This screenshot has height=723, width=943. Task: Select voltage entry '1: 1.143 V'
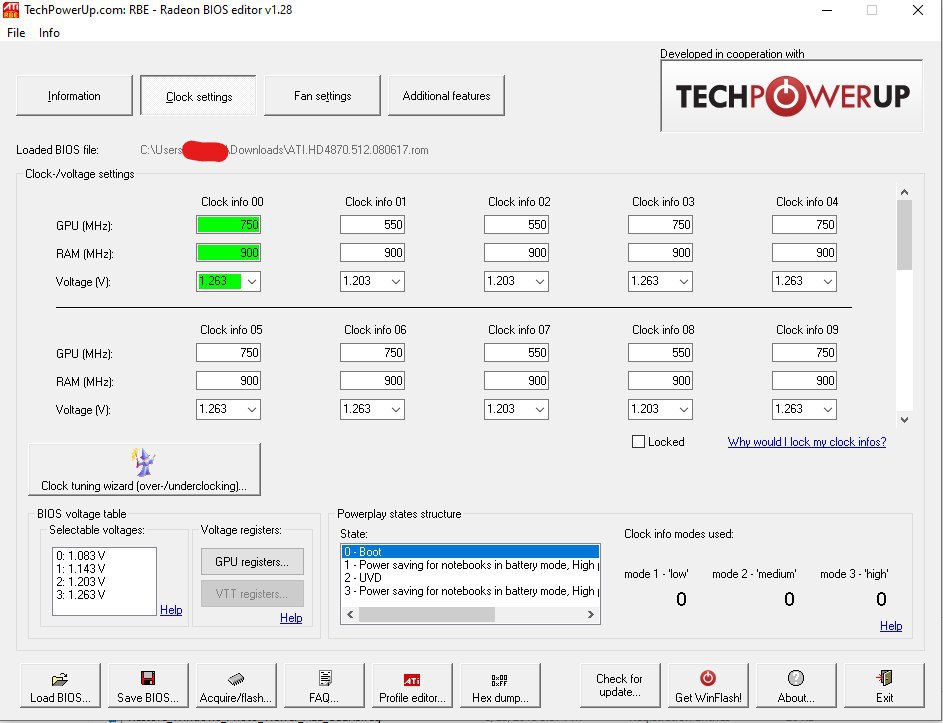point(81,569)
